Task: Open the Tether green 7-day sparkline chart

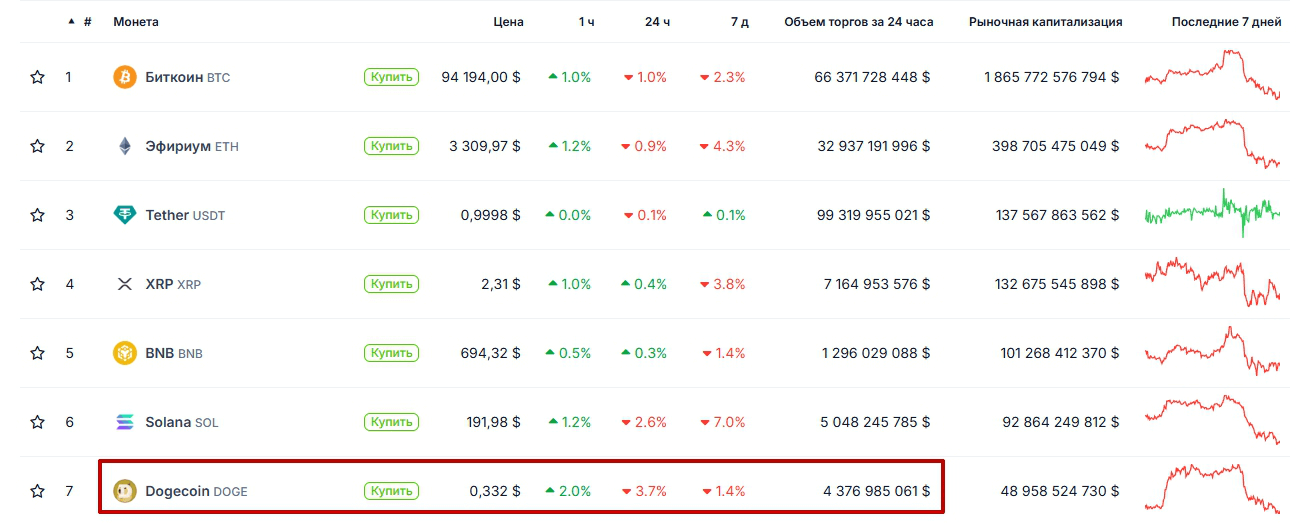Action: pyautogui.click(x=1212, y=212)
